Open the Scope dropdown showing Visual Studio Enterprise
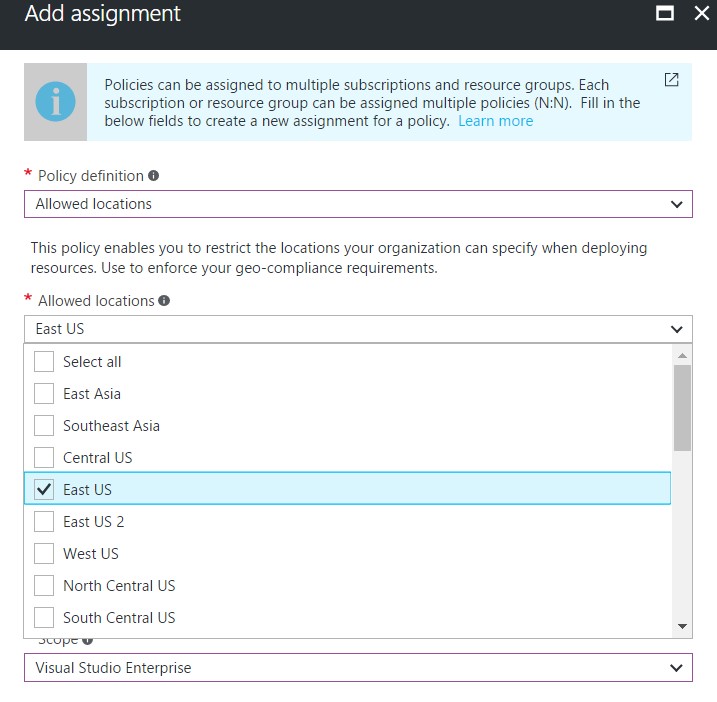Image resolution: width=717 pixels, height=702 pixels. [x=677, y=668]
